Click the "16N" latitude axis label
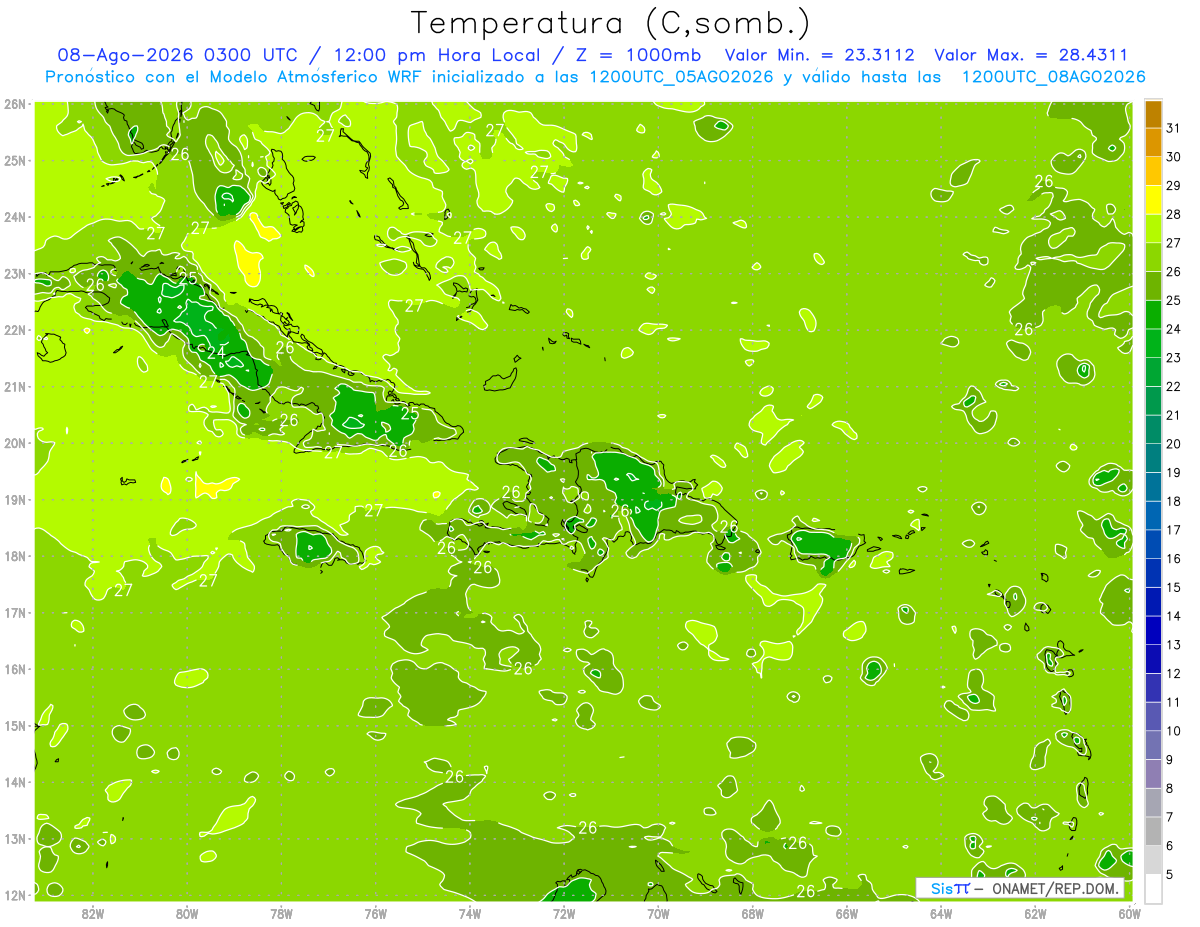1200x927 pixels. coord(14,669)
